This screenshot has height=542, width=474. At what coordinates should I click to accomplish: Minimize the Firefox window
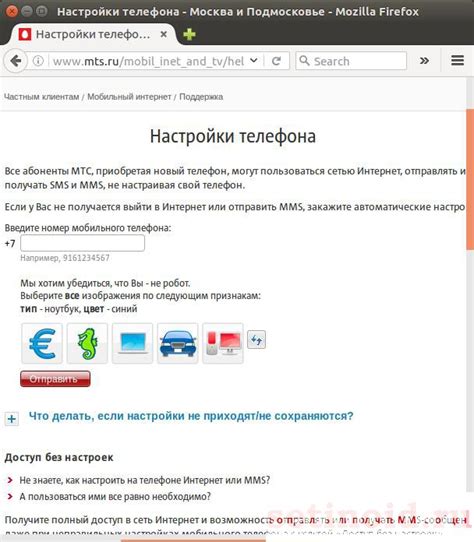27,11
